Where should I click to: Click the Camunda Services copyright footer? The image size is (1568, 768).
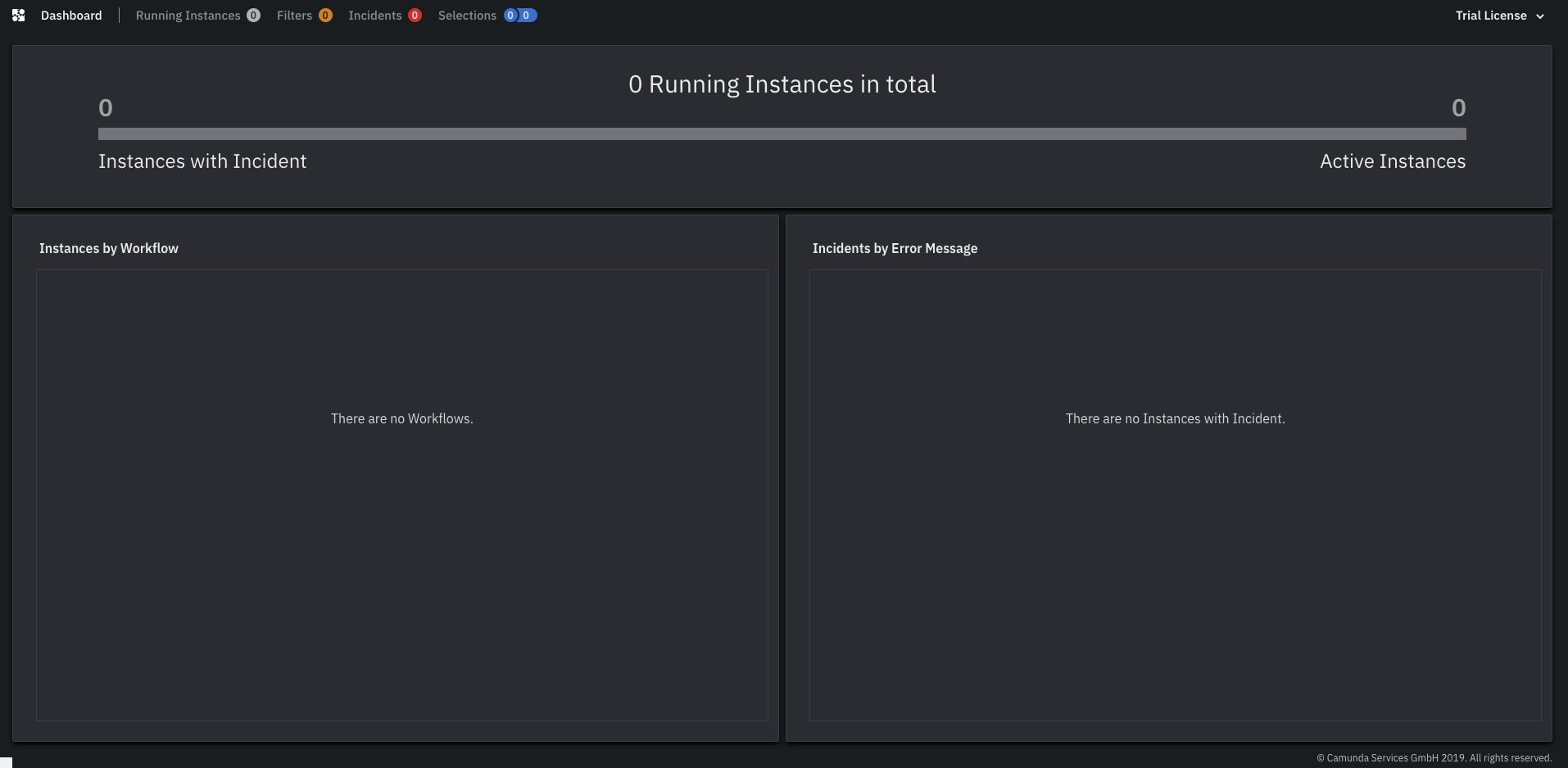[x=1434, y=758]
